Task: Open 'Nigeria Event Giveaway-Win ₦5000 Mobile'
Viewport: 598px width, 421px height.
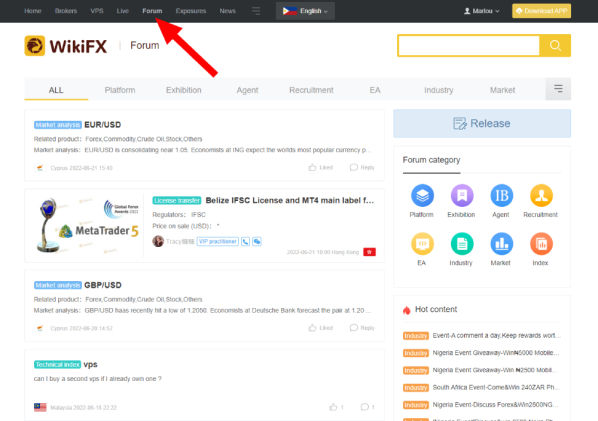Action: [496, 353]
